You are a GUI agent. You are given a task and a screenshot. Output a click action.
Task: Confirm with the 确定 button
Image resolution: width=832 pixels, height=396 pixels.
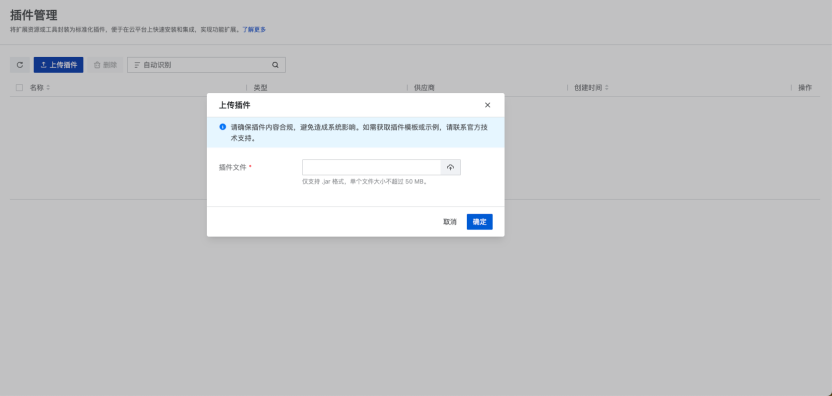pyautogui.click(x=480, y=222)
